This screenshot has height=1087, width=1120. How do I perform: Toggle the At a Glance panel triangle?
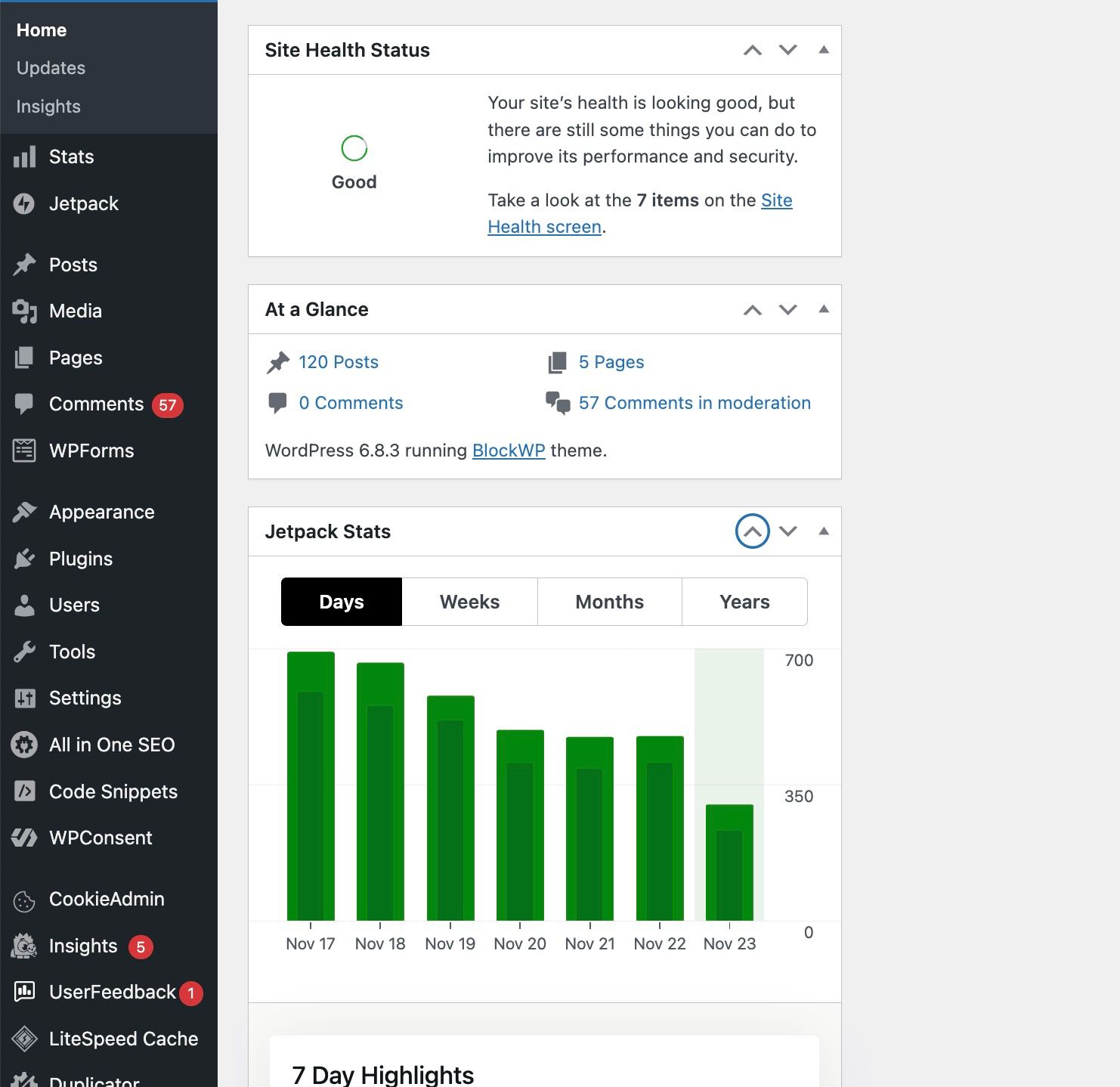824,309
